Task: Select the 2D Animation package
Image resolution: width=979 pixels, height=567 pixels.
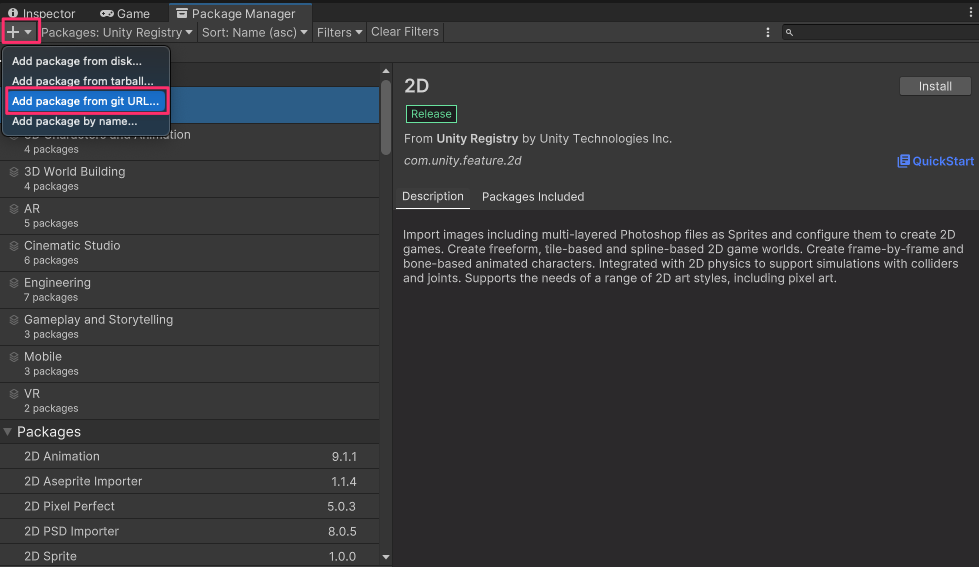Action: pos(190,456)
